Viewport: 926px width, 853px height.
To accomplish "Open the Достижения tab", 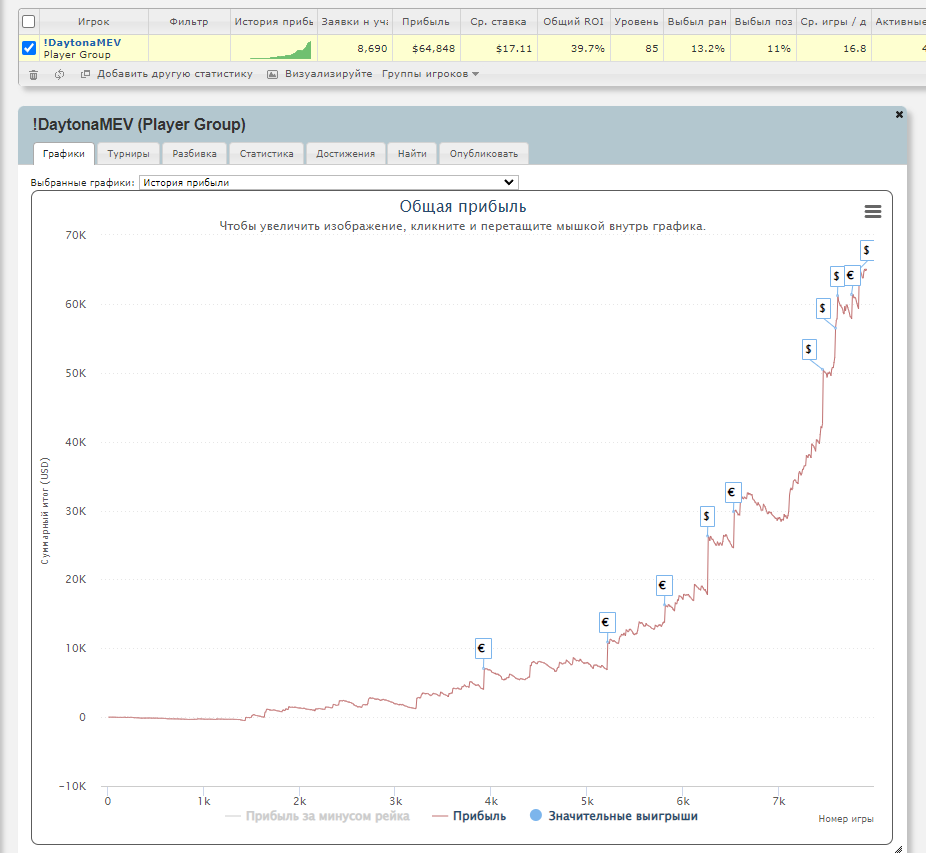I will (345, 154).
